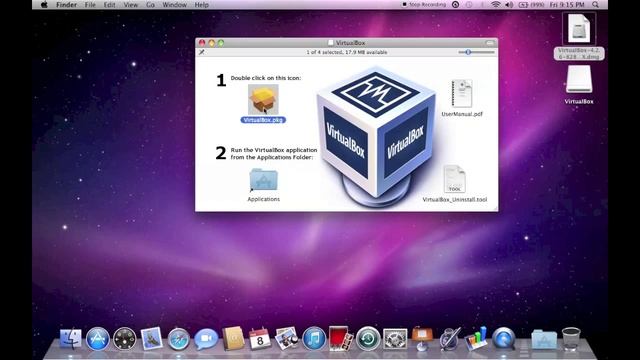Launch iTunes from the Dock

(313, 339)
